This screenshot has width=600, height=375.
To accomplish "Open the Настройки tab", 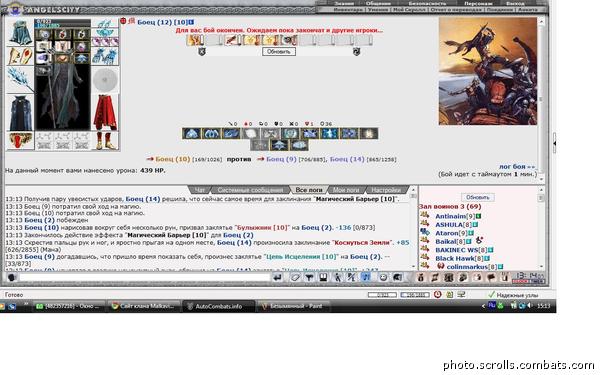I will point(386,190).
